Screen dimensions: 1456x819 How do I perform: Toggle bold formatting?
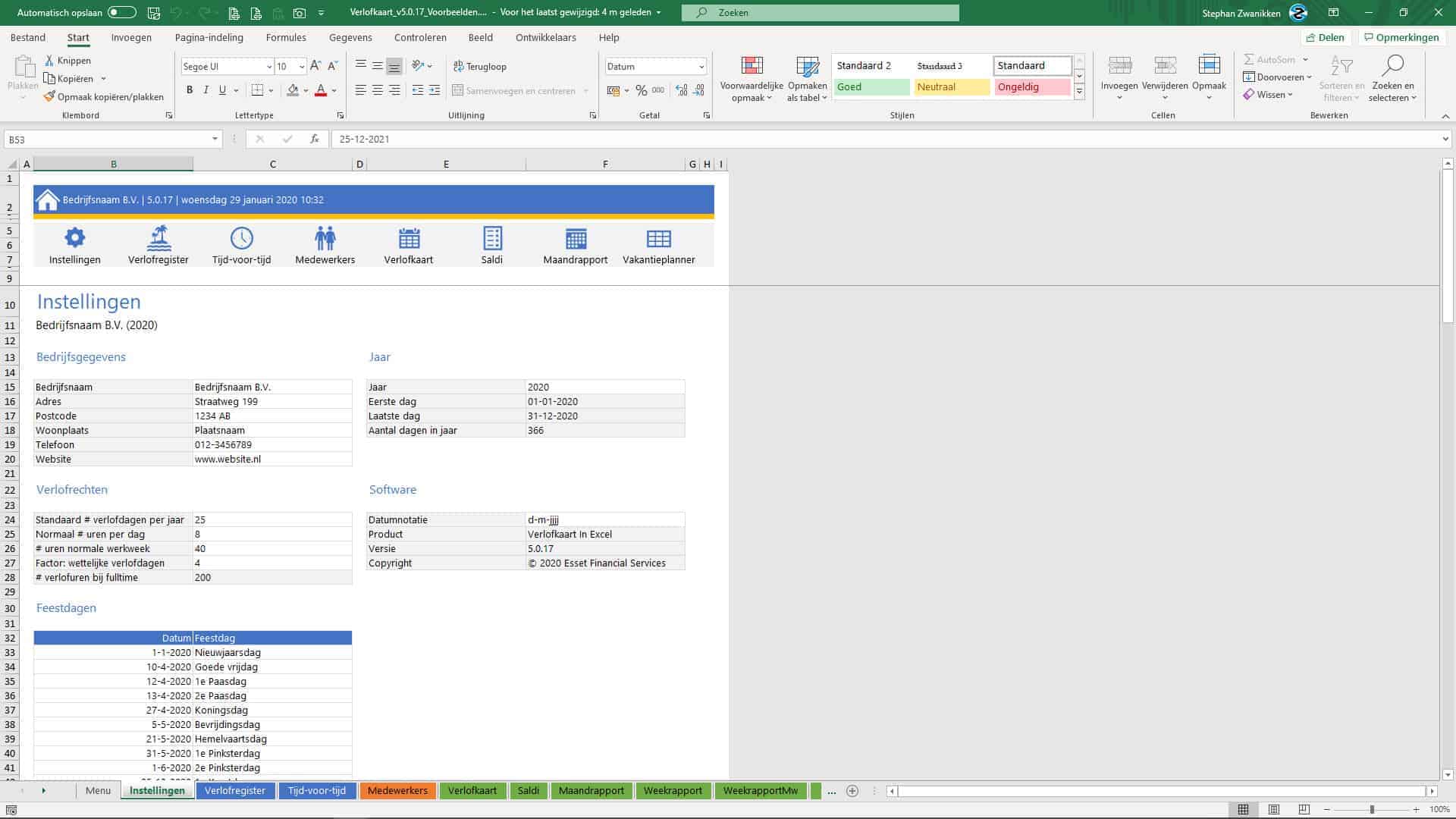tap(190, 90)
